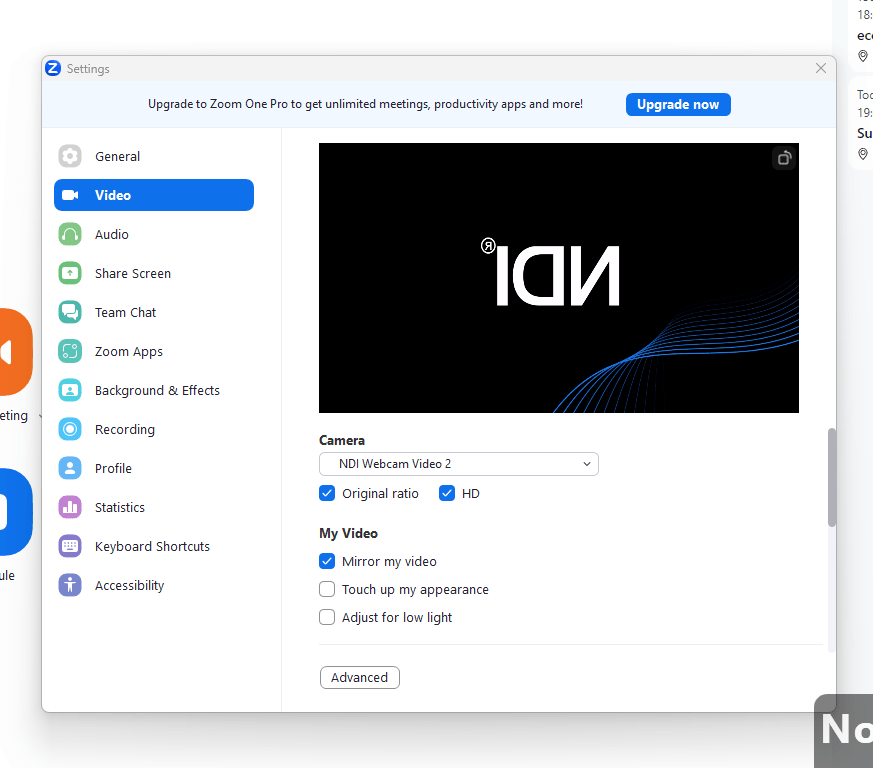Click blue schedule button in Zoom main window

16,512
